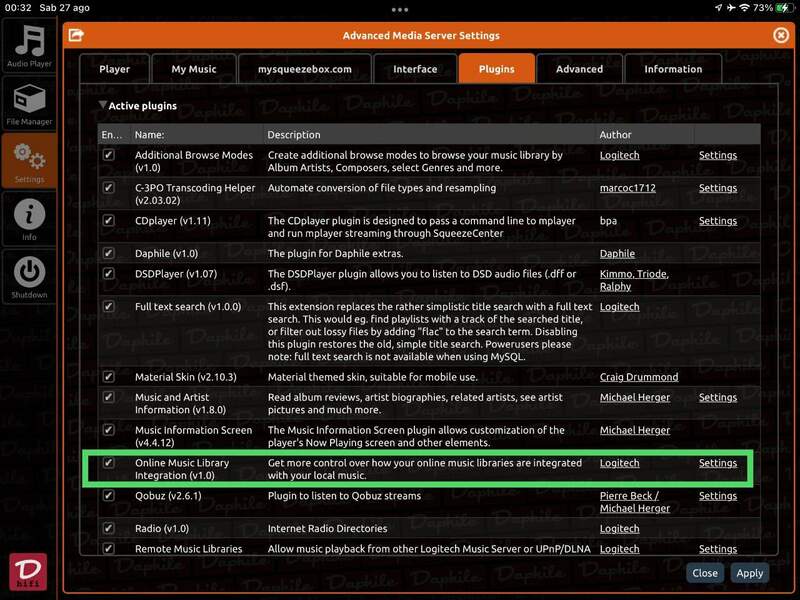Go to the mysqueezebox.com tab

(x=304, y=69)
